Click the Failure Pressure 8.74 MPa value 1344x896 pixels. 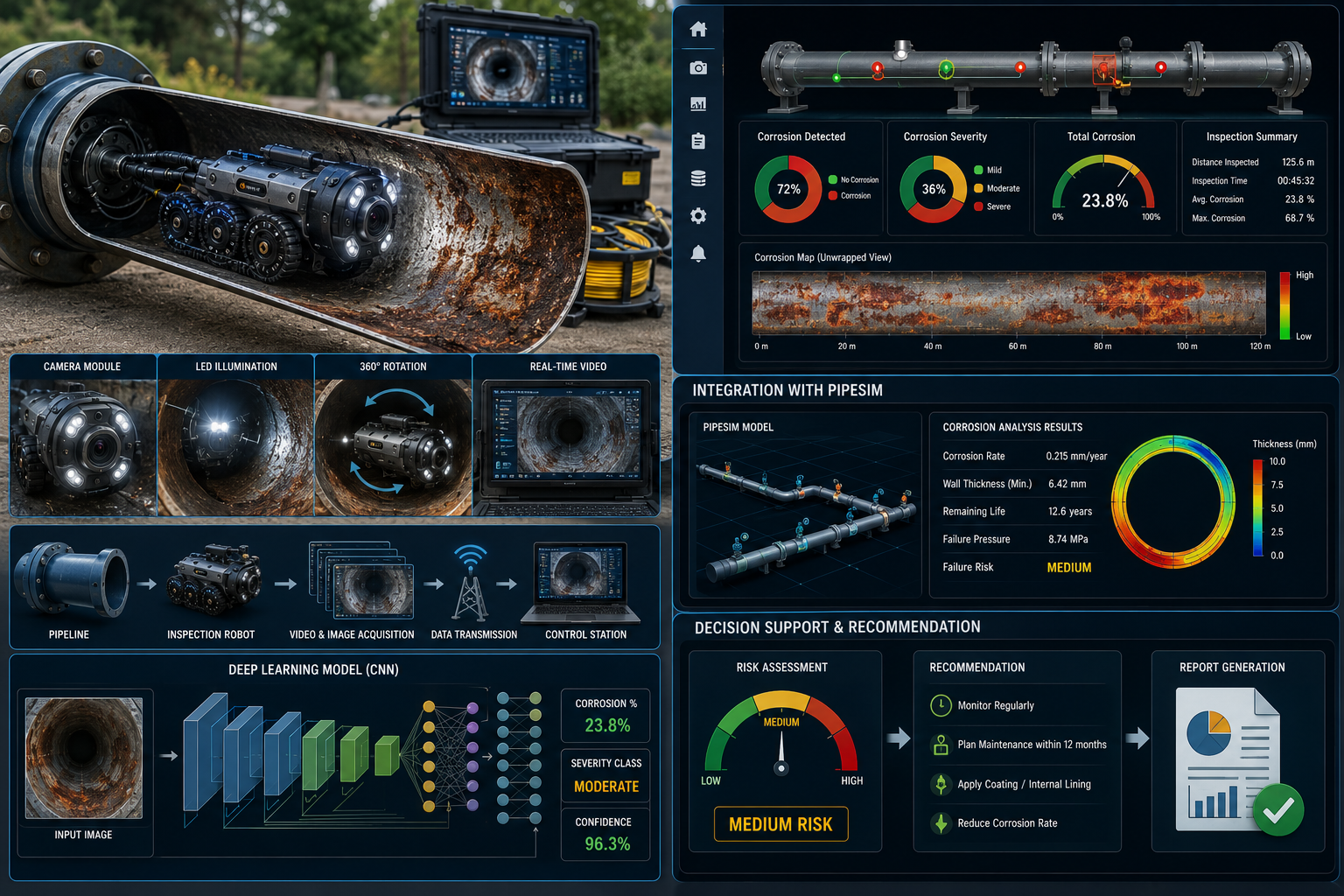pos(1067,539)
